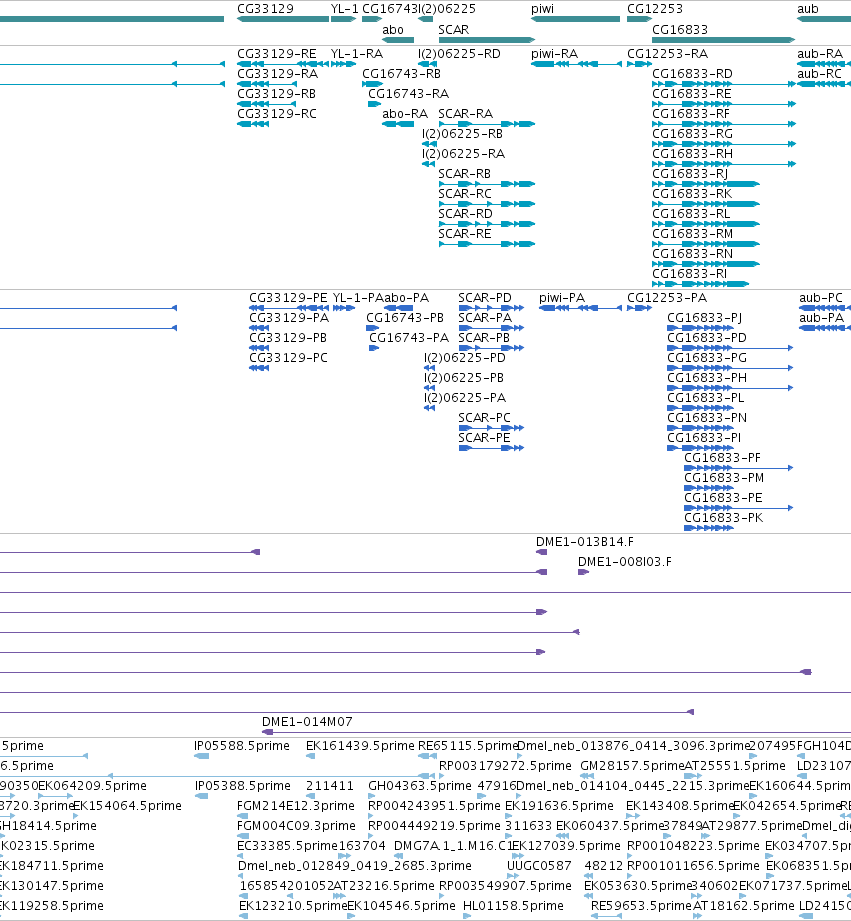Select the CG33129-RC transcript label

277,114
